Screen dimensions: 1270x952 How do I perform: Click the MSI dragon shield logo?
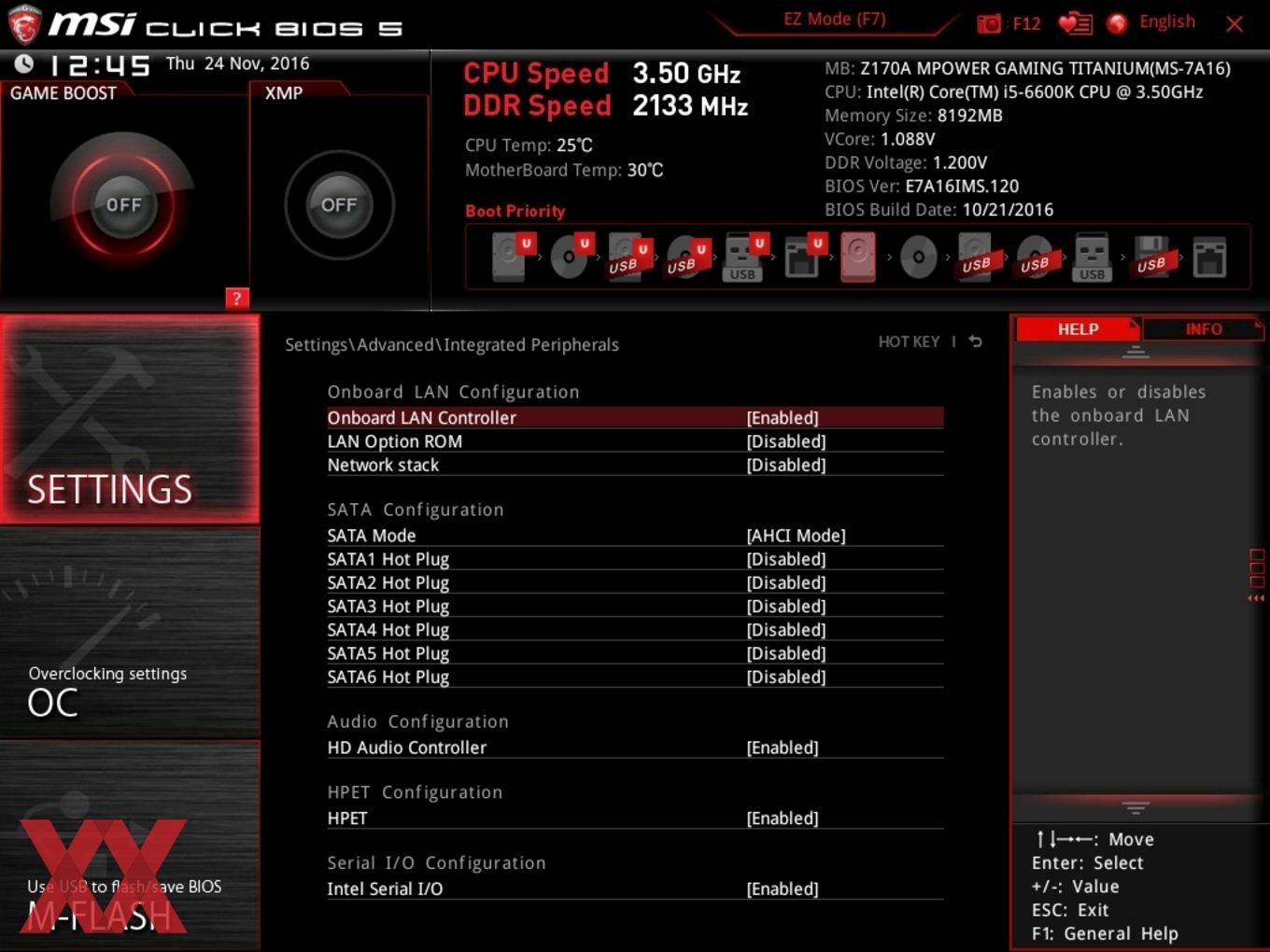click(x=24, y=25)
